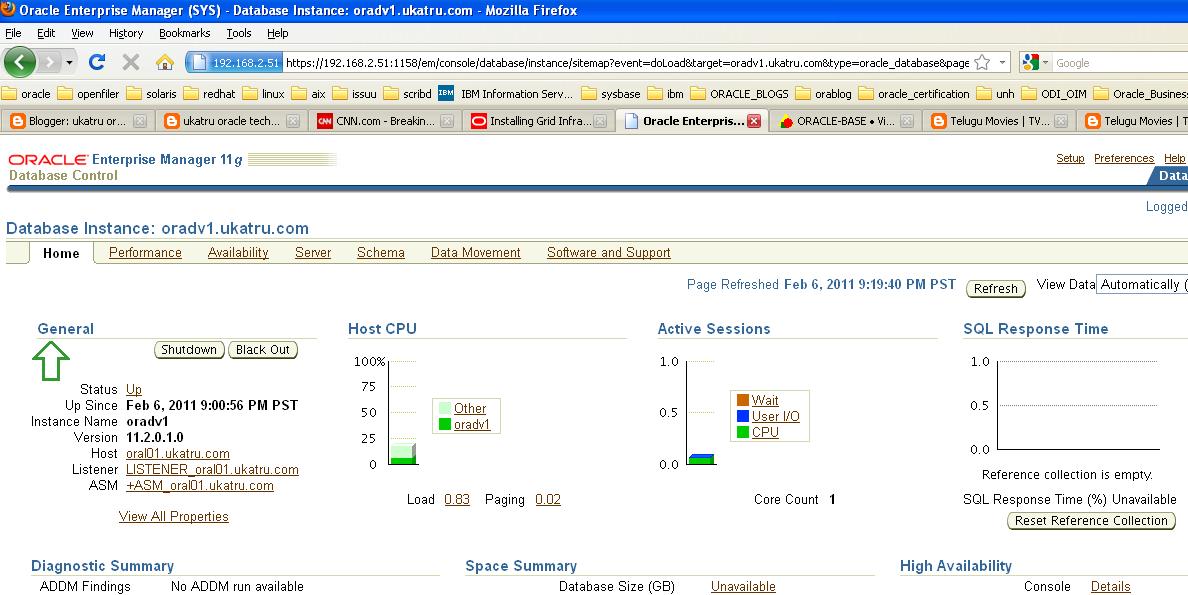Open the View Data Automatically dropdown
1188x595 pixels.
(1143, 285)
